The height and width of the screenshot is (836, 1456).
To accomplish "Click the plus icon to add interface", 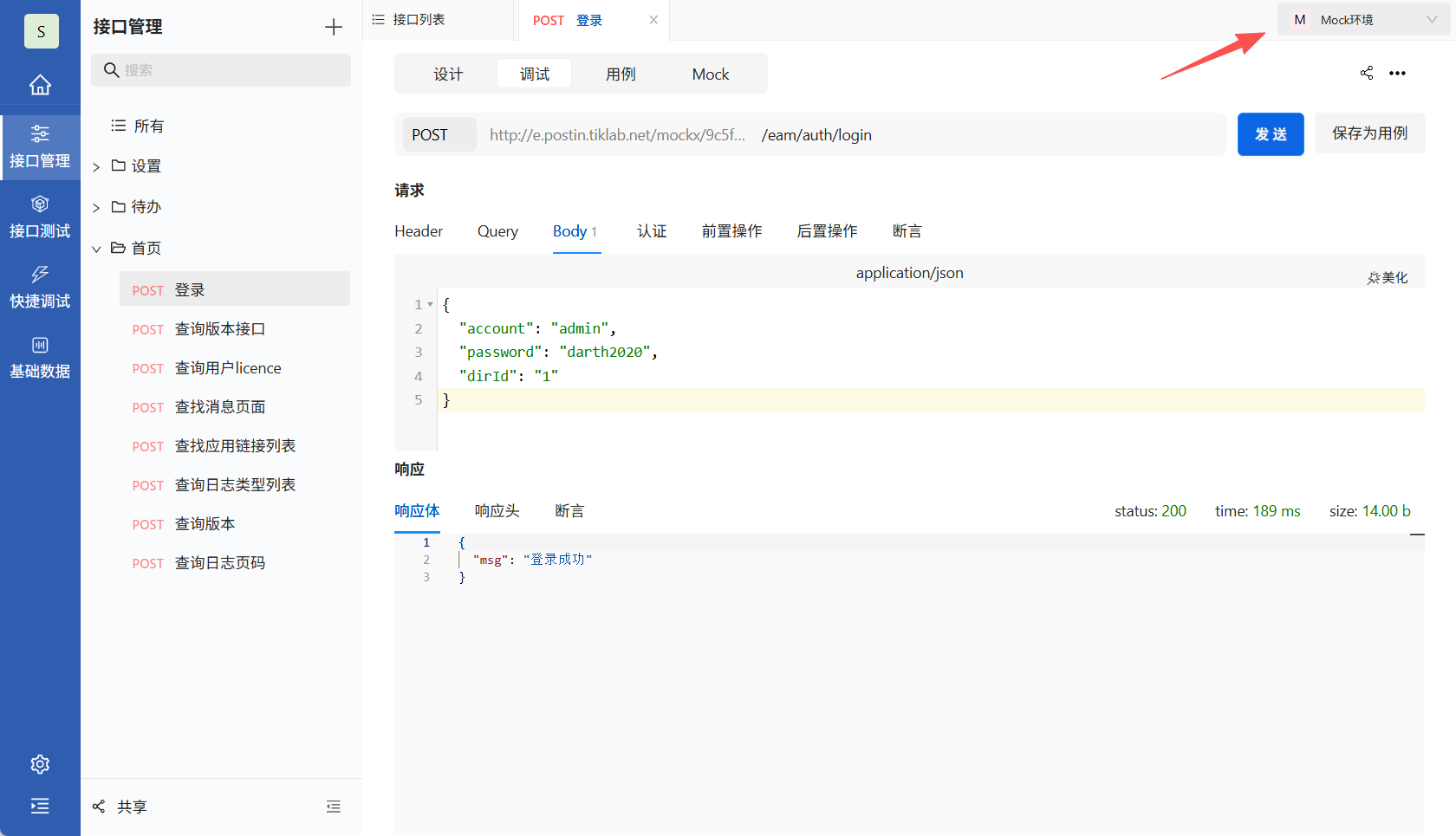I will 334,27.
